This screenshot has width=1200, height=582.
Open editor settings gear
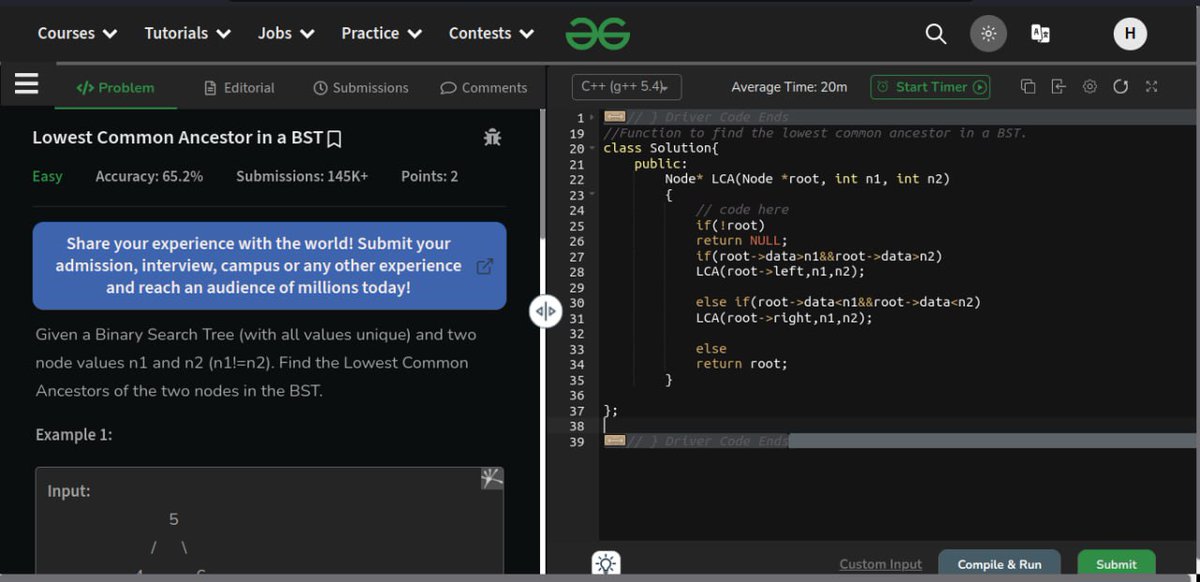(1090, 87)
